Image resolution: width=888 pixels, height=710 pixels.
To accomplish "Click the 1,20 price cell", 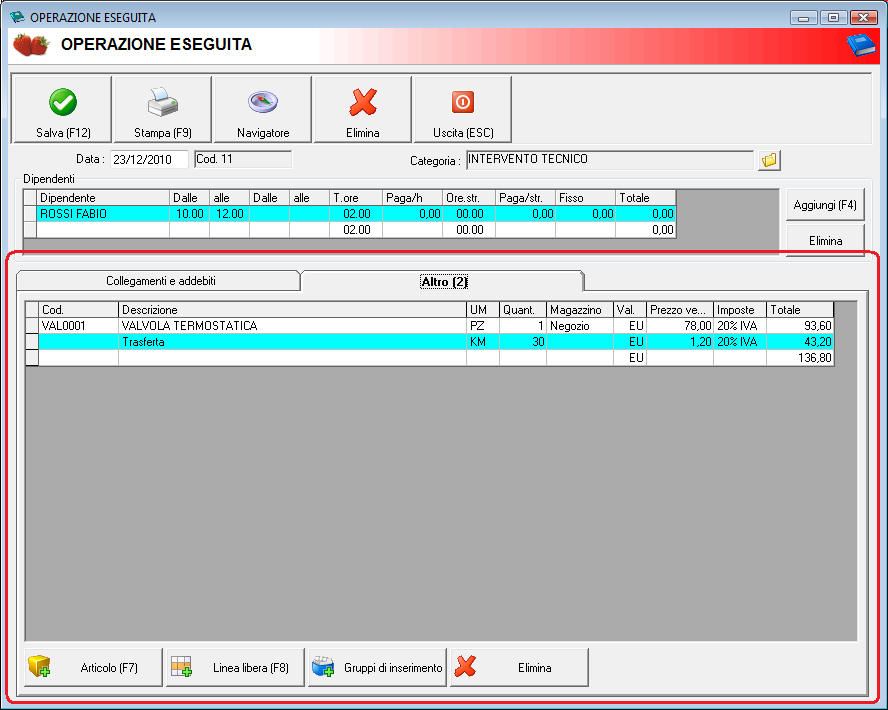I will pyautogui.click(x=680, y=341).
